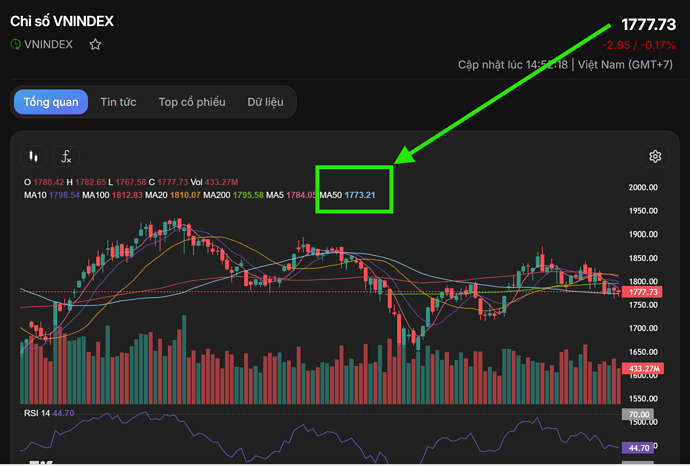Click the RSI 14 legend value 44.70

(x=63, y=413)
